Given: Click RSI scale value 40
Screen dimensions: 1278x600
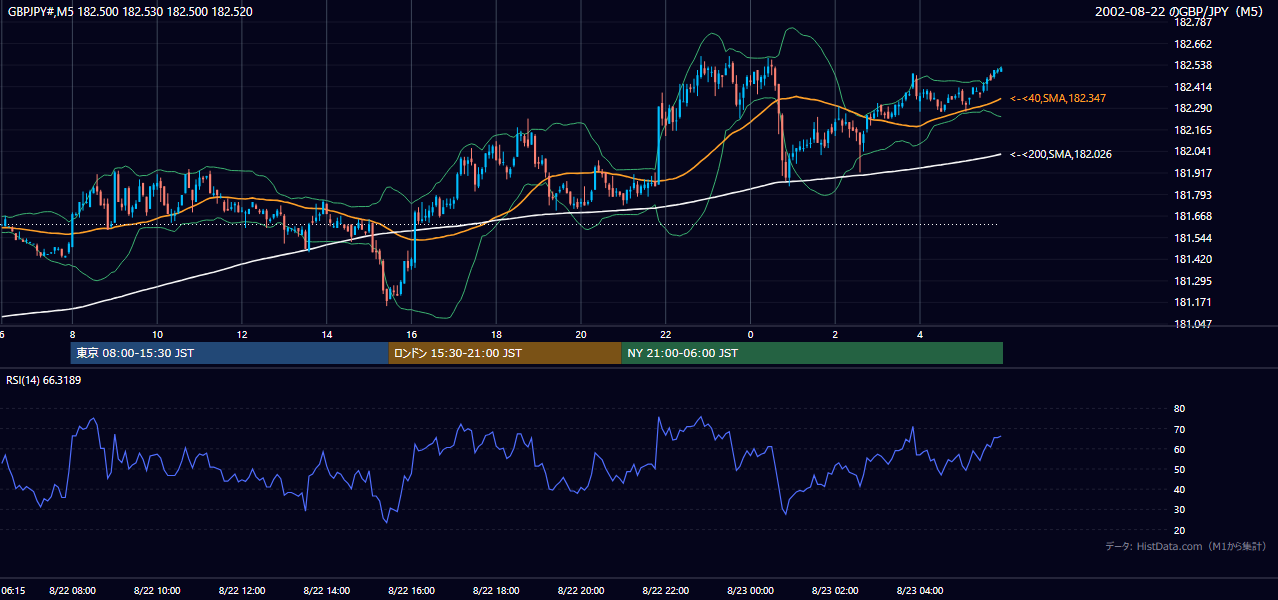Looking at the screenshot, I should tap(1179, 489).
